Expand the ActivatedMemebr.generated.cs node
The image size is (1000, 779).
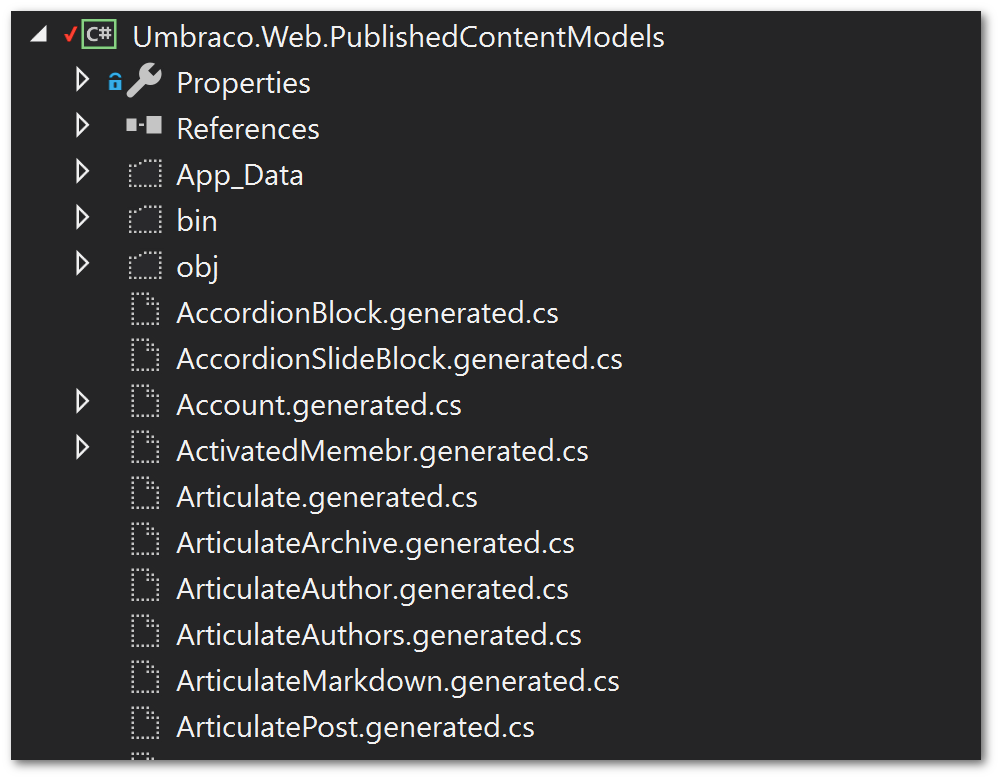coord(82,449)
